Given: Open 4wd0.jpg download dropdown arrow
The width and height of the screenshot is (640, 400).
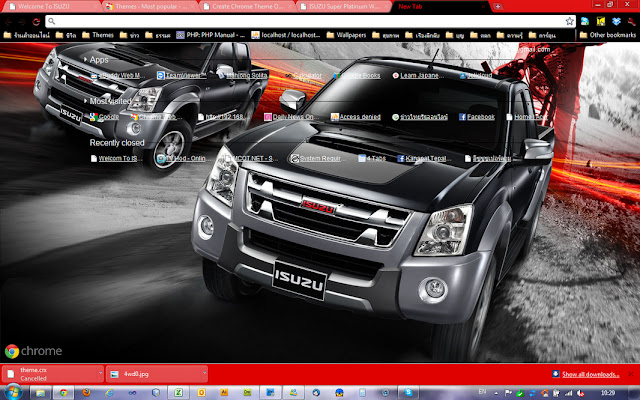Looking at the screenshot, I should 204,373.
